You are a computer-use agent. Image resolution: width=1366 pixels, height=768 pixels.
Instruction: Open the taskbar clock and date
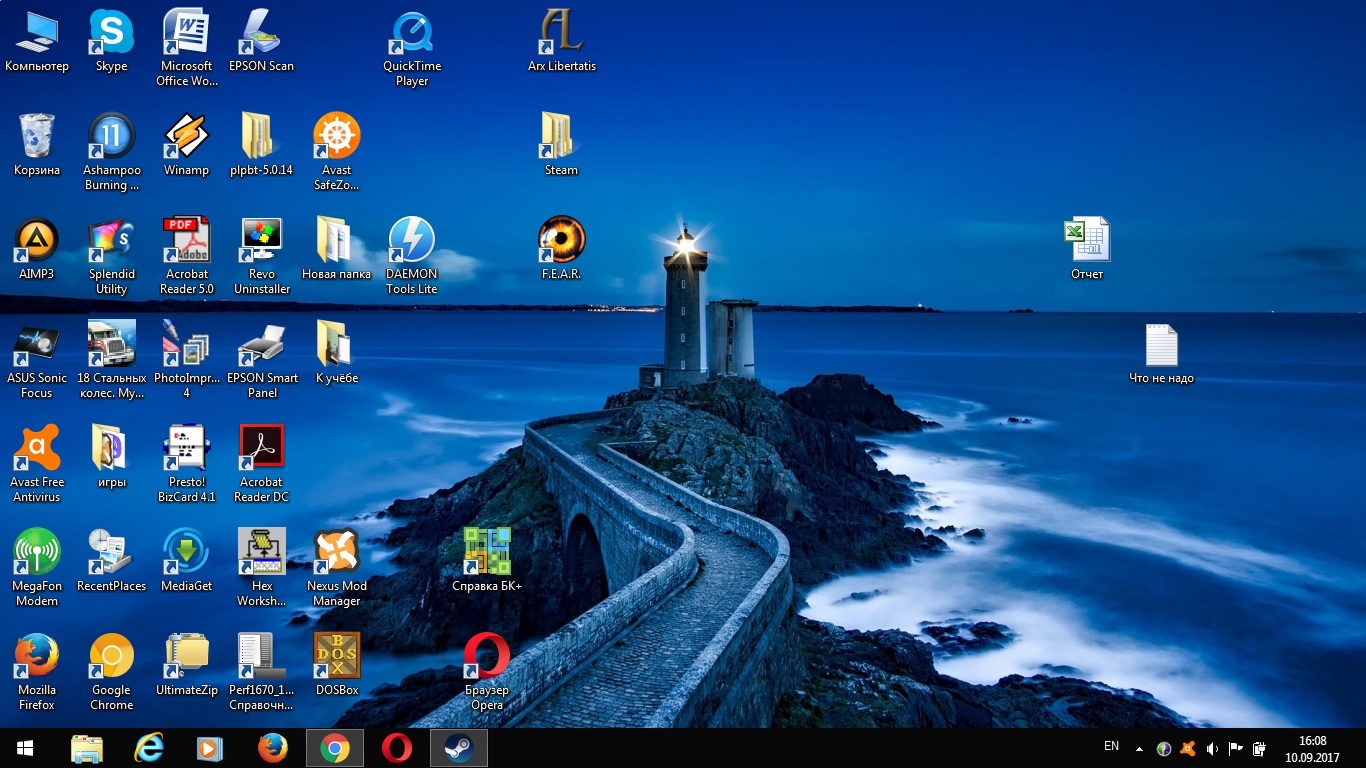point(1312,748)
